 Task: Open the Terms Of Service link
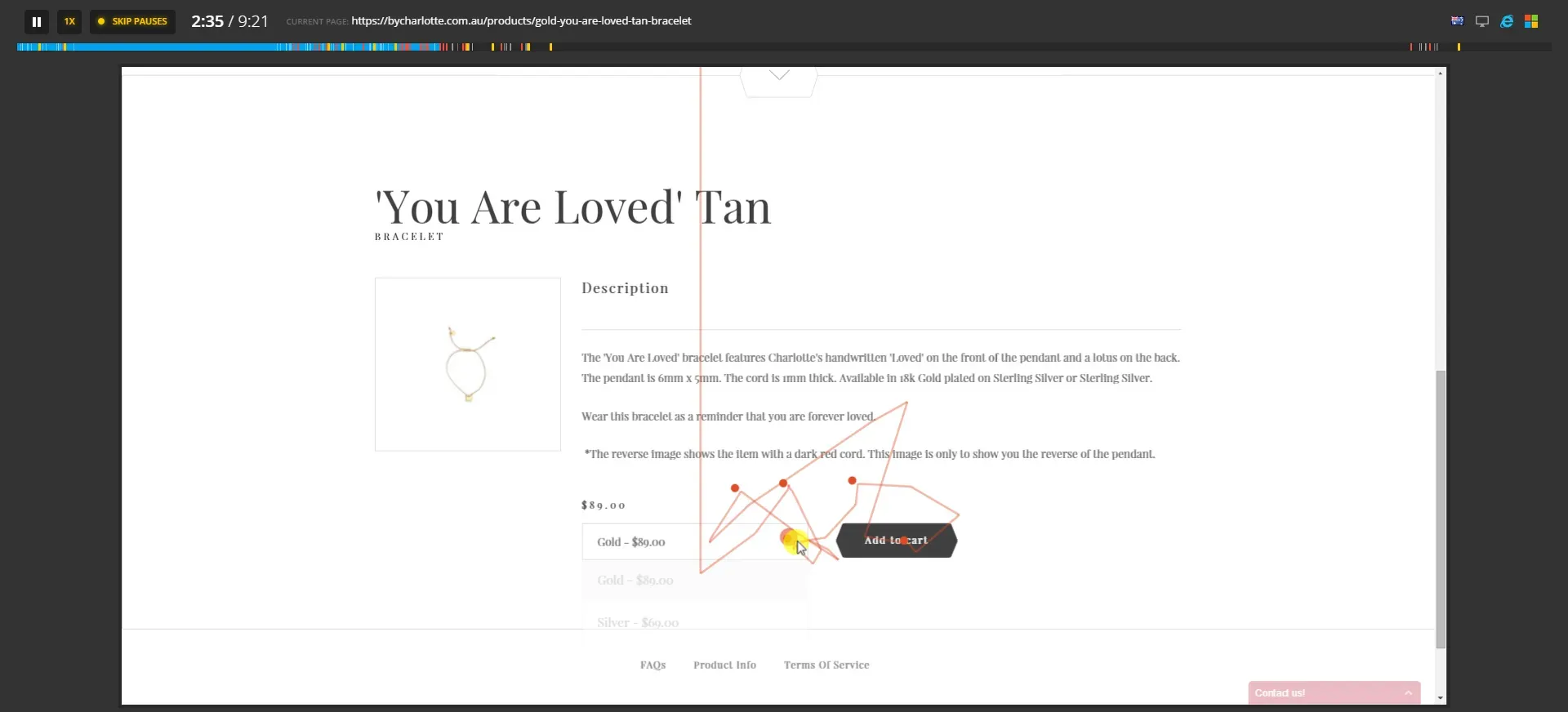(826, 665)
